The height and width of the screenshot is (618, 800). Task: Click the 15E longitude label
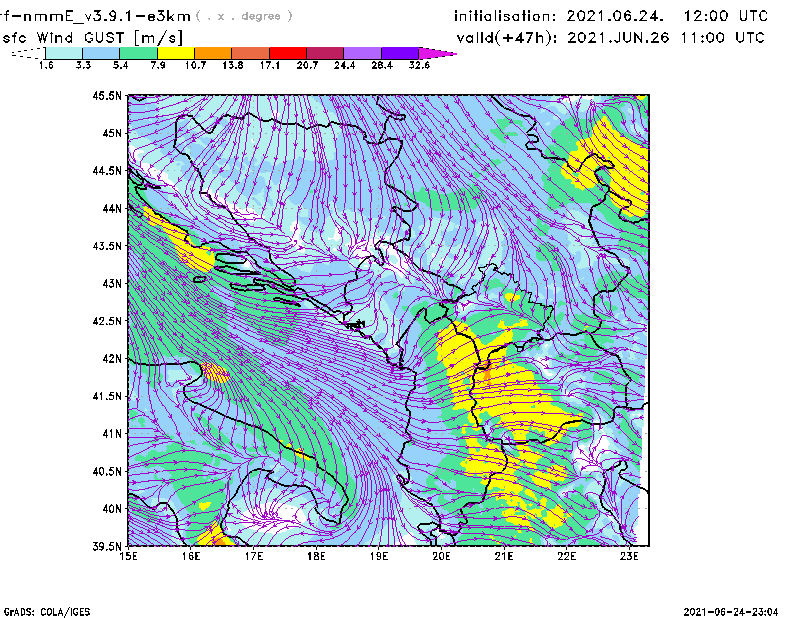128,556
